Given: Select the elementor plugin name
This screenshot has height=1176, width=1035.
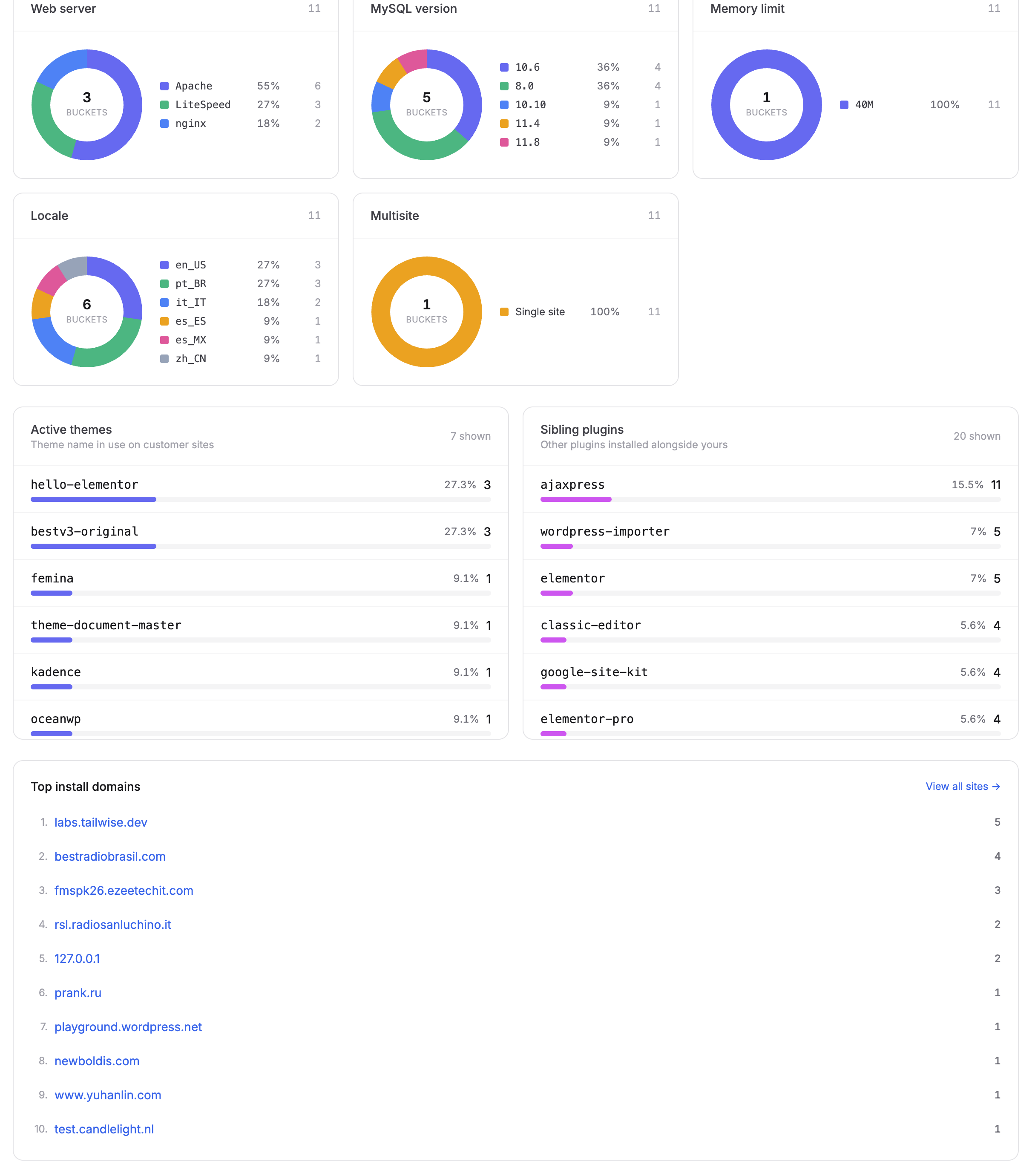Looking at the screenshot, I should (573, 578).
